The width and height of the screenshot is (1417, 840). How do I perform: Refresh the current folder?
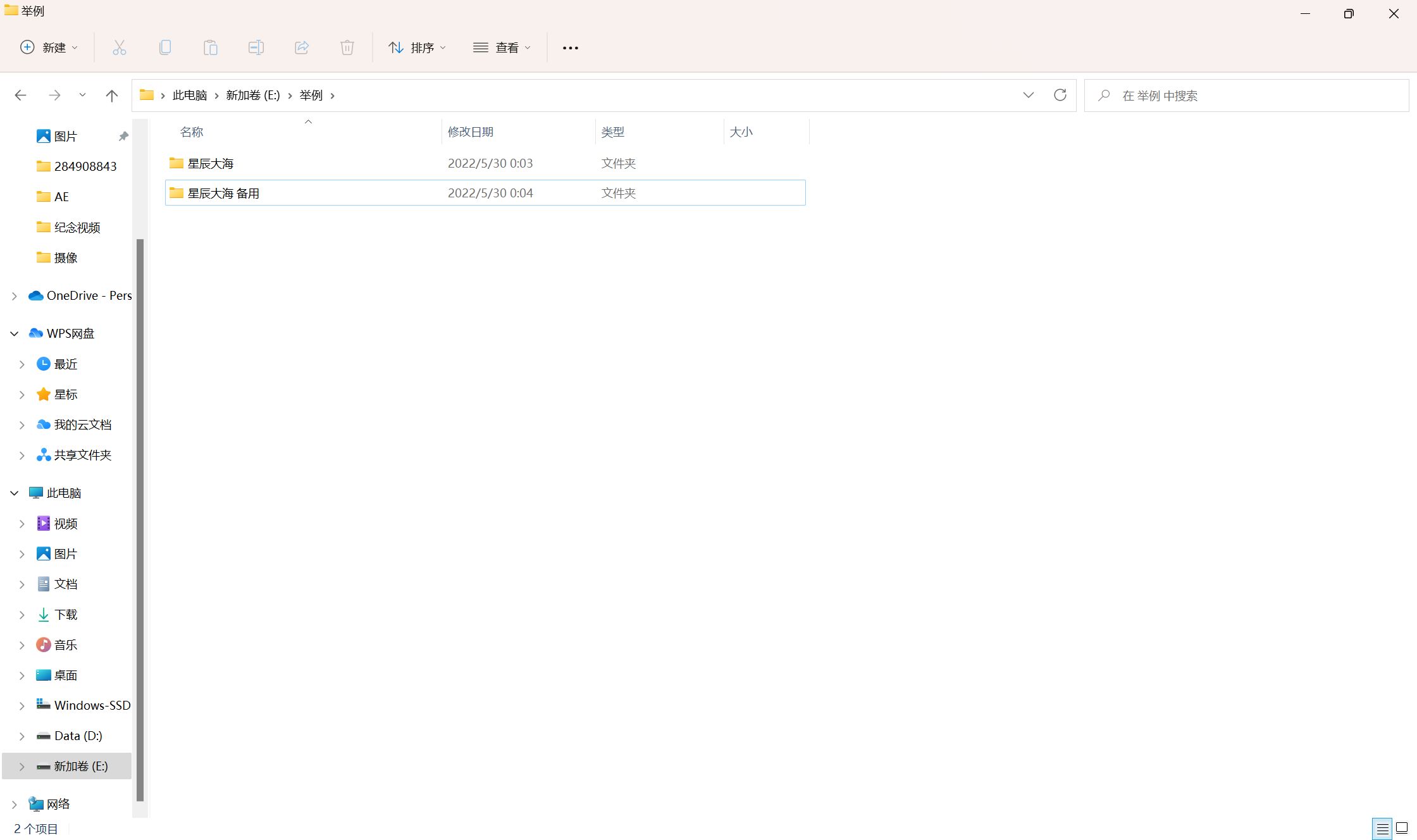(1060, 96)
